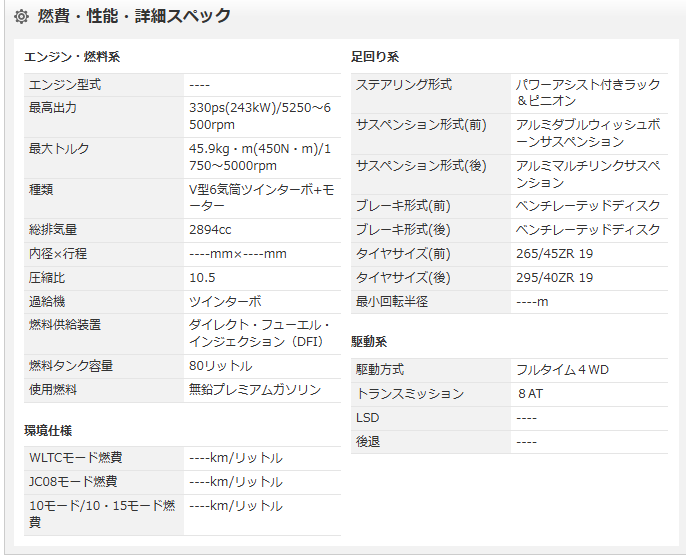Image resolution: width=686 pixels, height=556 pixels.
Task: Select the ダイレクト・フューエル・インジェクション value
Action: coord(259,333)
